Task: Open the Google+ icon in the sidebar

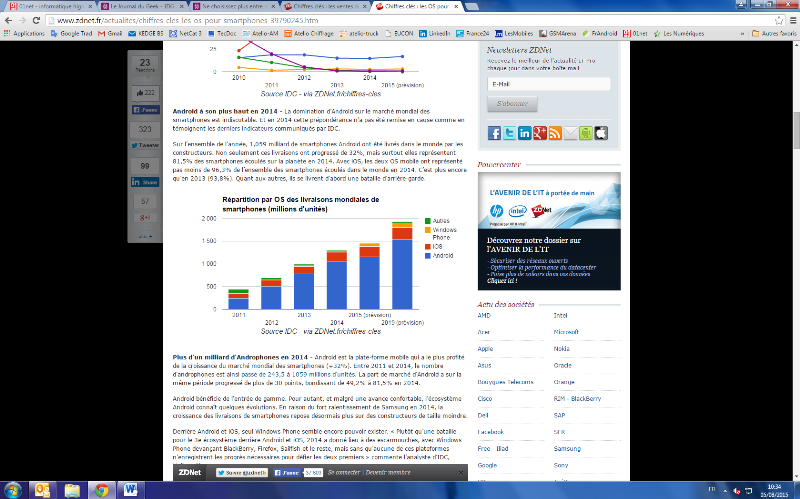Action: [x=540, y=133]
